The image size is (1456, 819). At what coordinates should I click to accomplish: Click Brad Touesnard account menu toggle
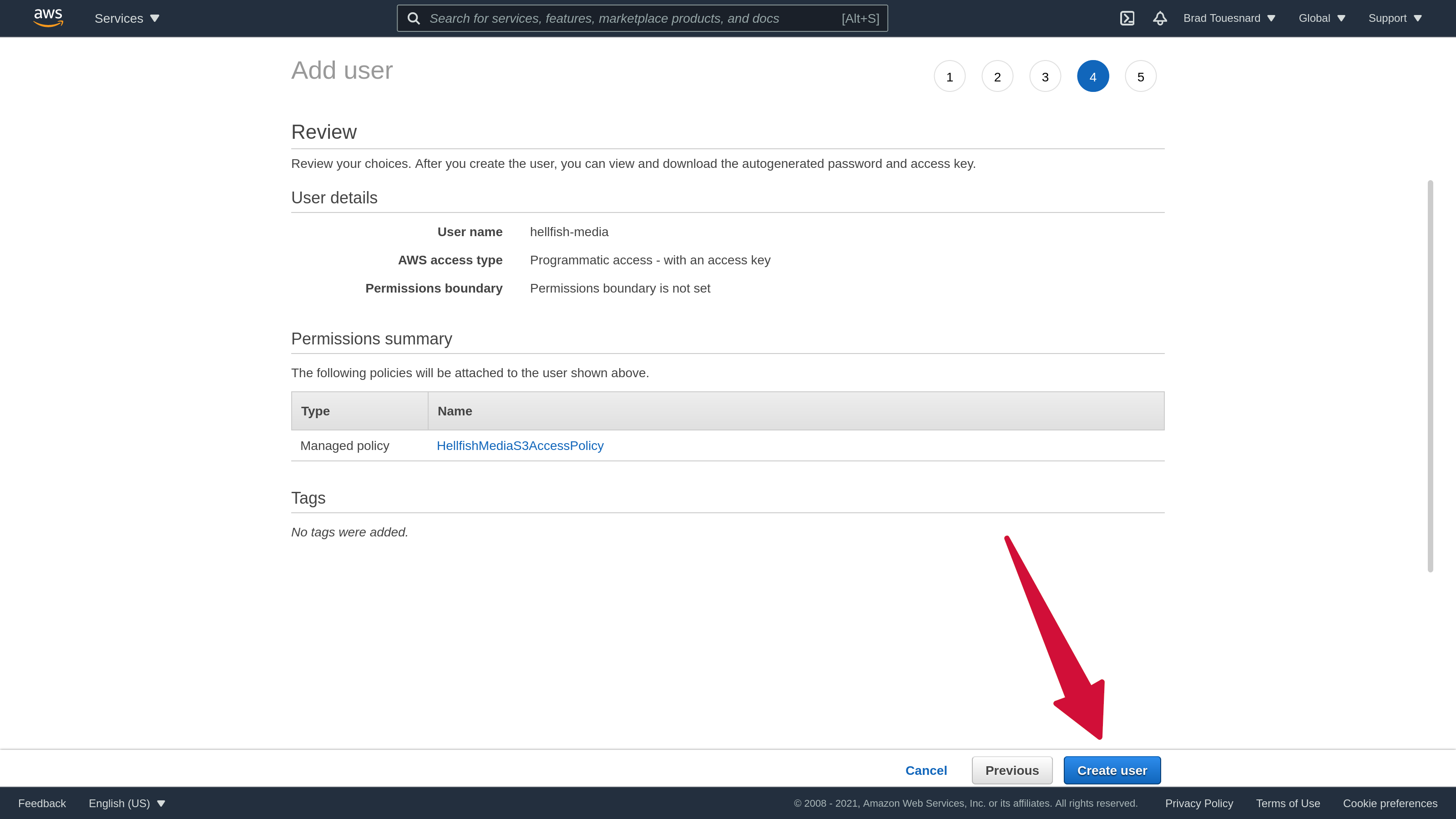(x=1229, y=18)
